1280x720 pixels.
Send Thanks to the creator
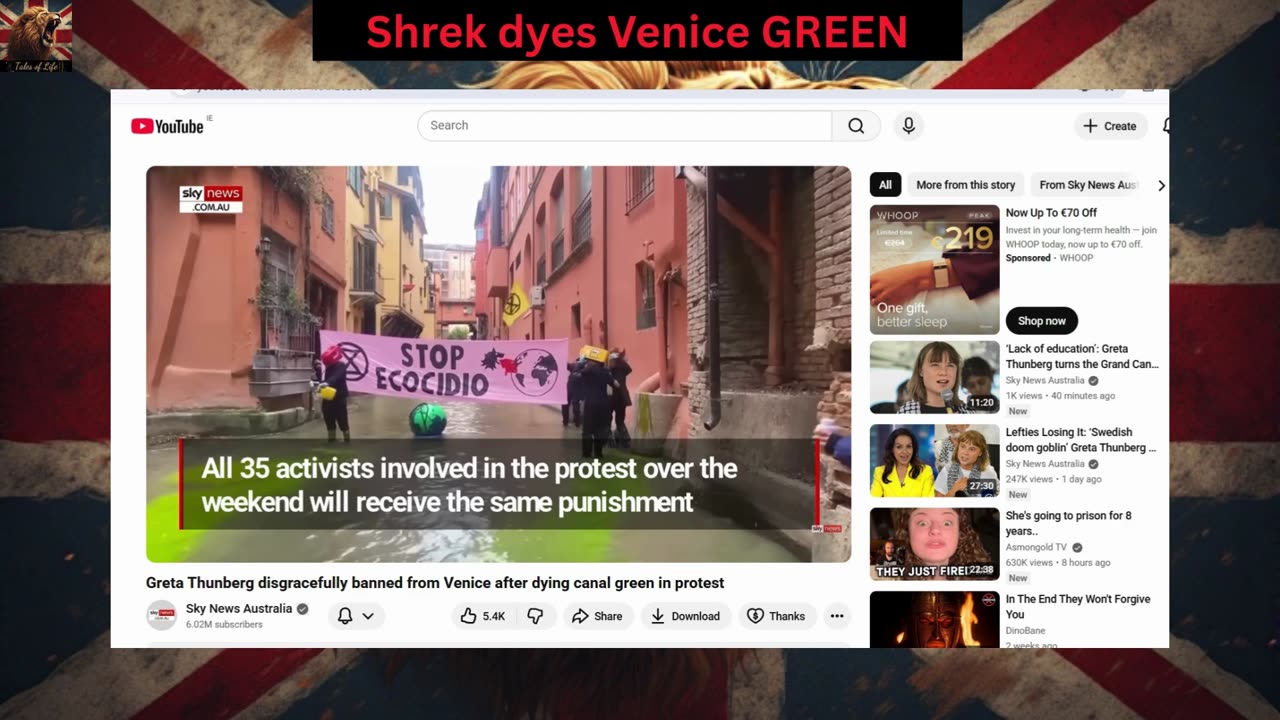[x=776, y=616]
